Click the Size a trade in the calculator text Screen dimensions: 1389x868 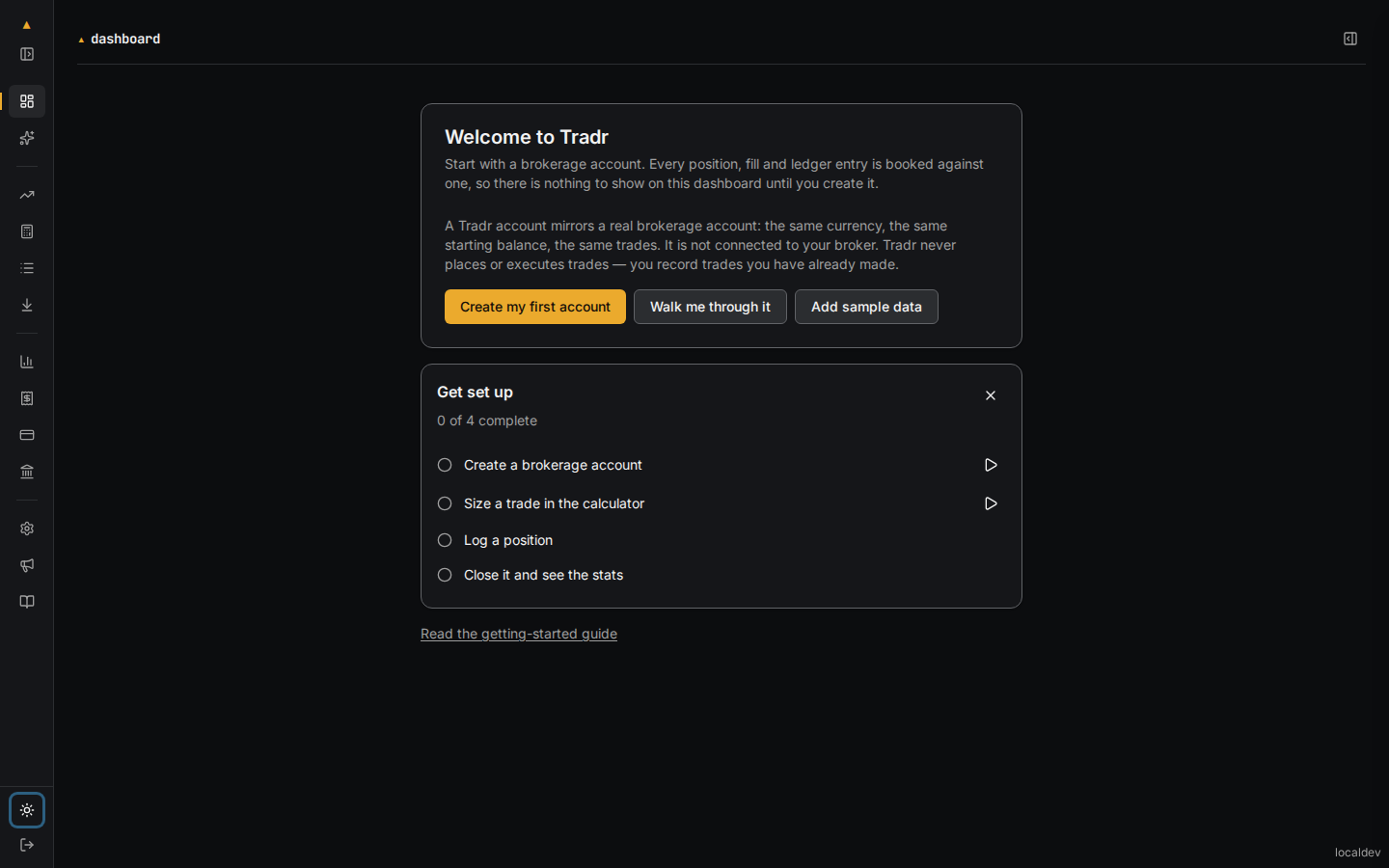pyautogui.click(x=554, y=503)
